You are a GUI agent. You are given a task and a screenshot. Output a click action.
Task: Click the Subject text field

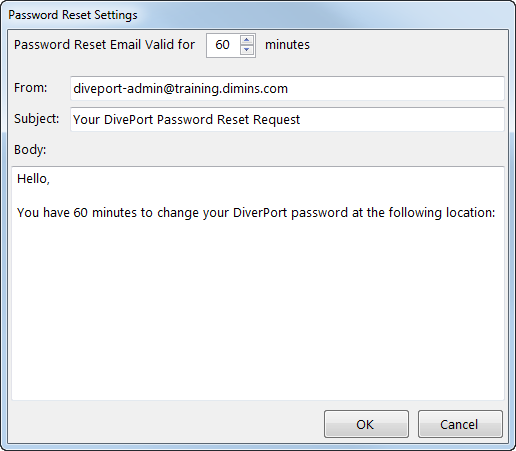[x=287, y=119]
